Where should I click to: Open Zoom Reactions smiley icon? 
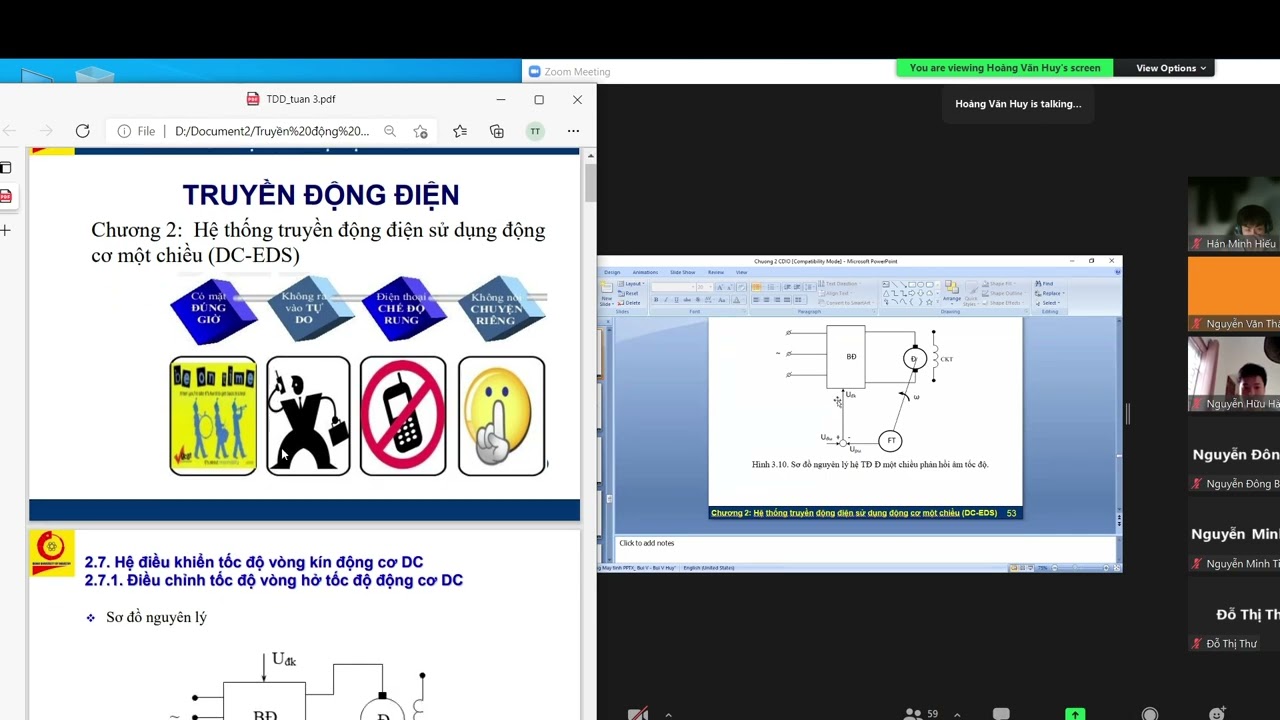(1217, 714)
